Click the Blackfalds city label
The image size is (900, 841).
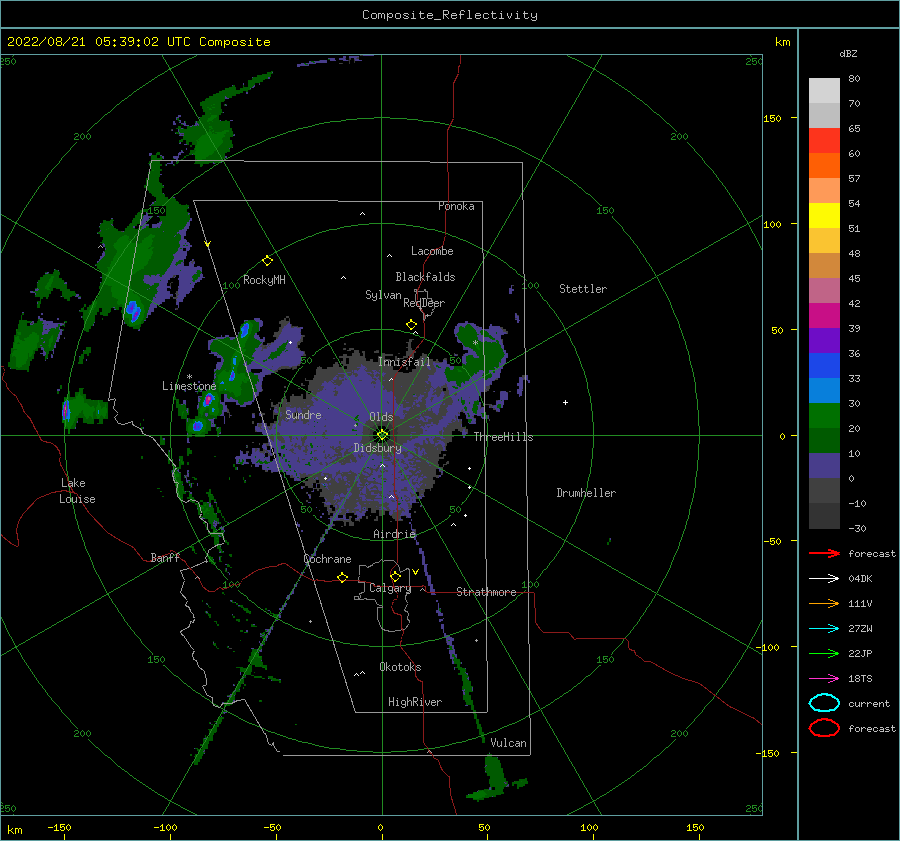tap(425, 277)
